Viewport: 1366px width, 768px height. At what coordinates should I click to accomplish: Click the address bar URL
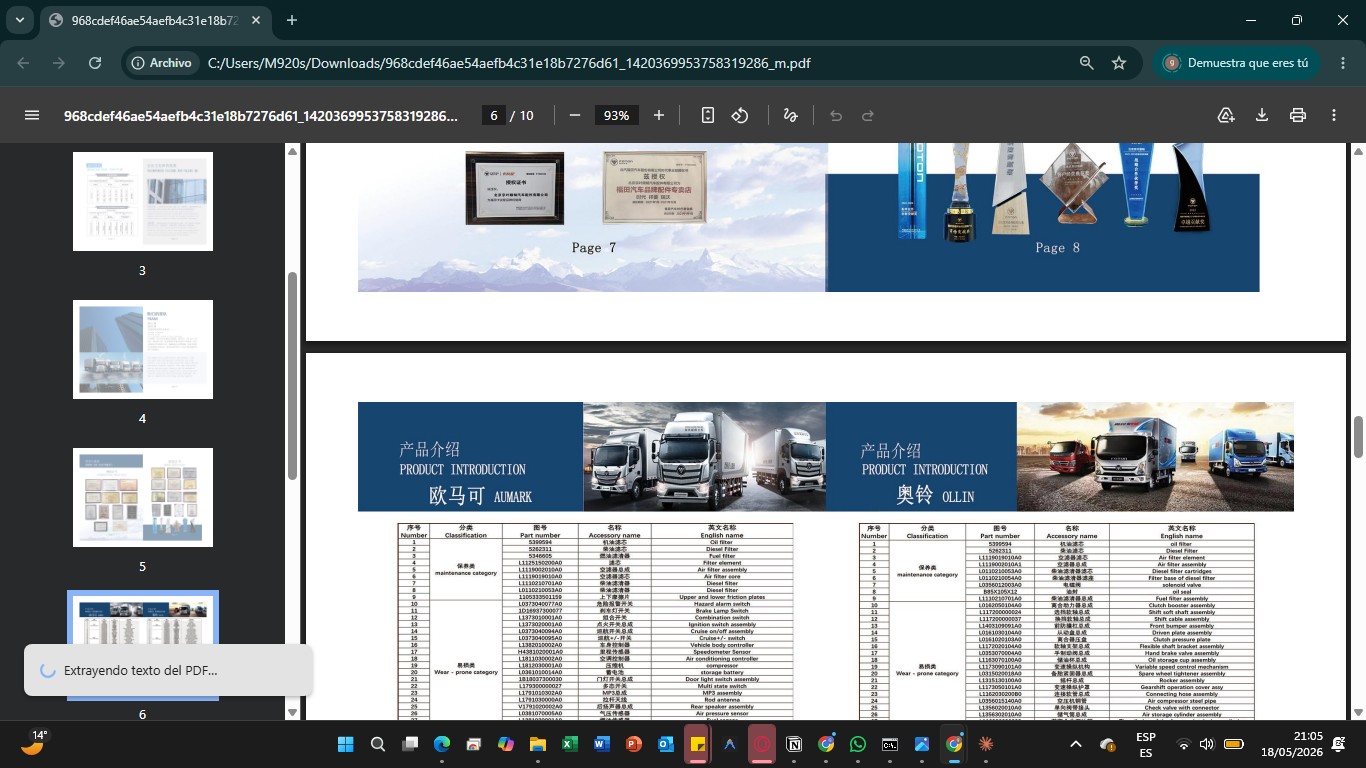pyautogui.click(x=509, y=63)
